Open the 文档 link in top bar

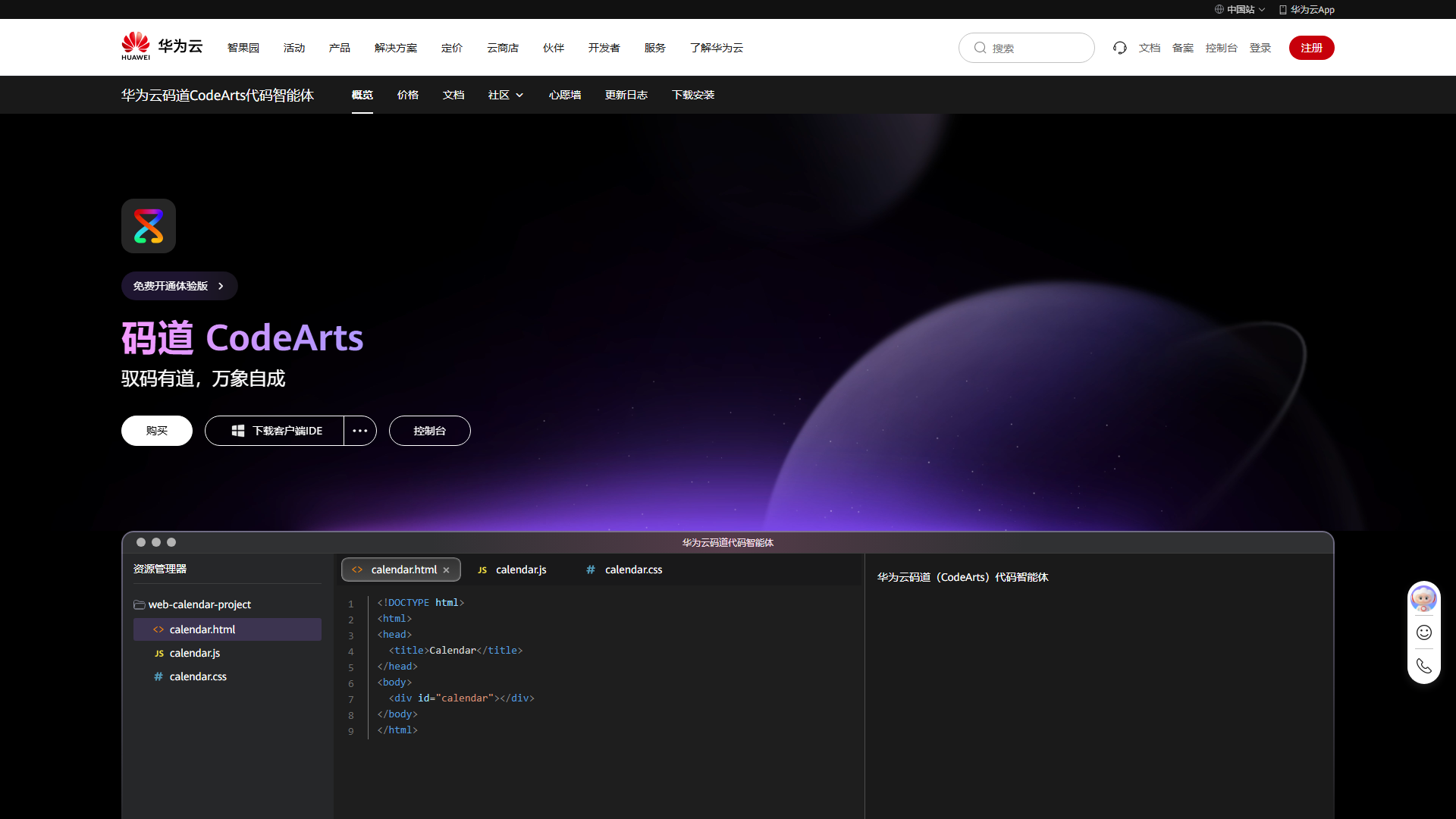tap(1150, 48)
